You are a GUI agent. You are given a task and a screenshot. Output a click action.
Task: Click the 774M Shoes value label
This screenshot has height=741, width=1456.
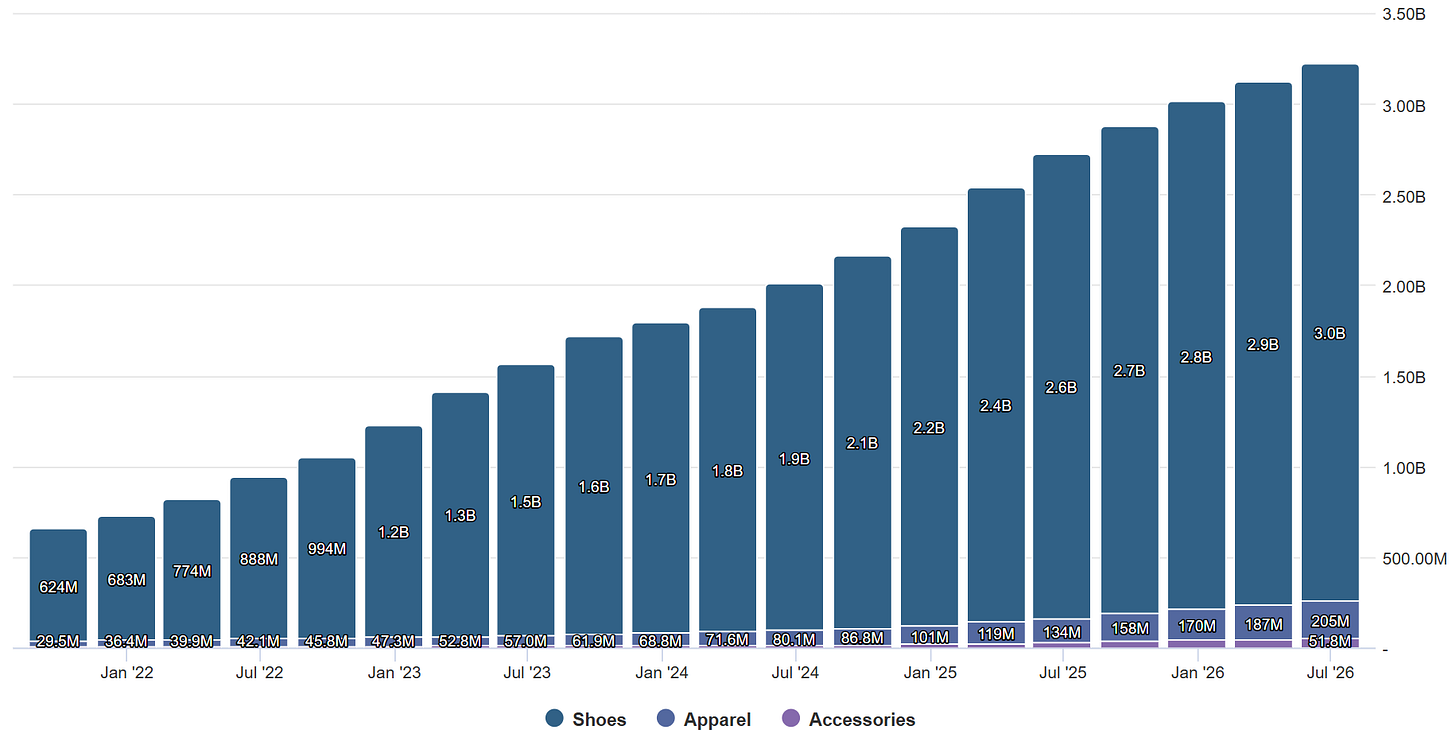pyautogui.click(x=192, y=571)
